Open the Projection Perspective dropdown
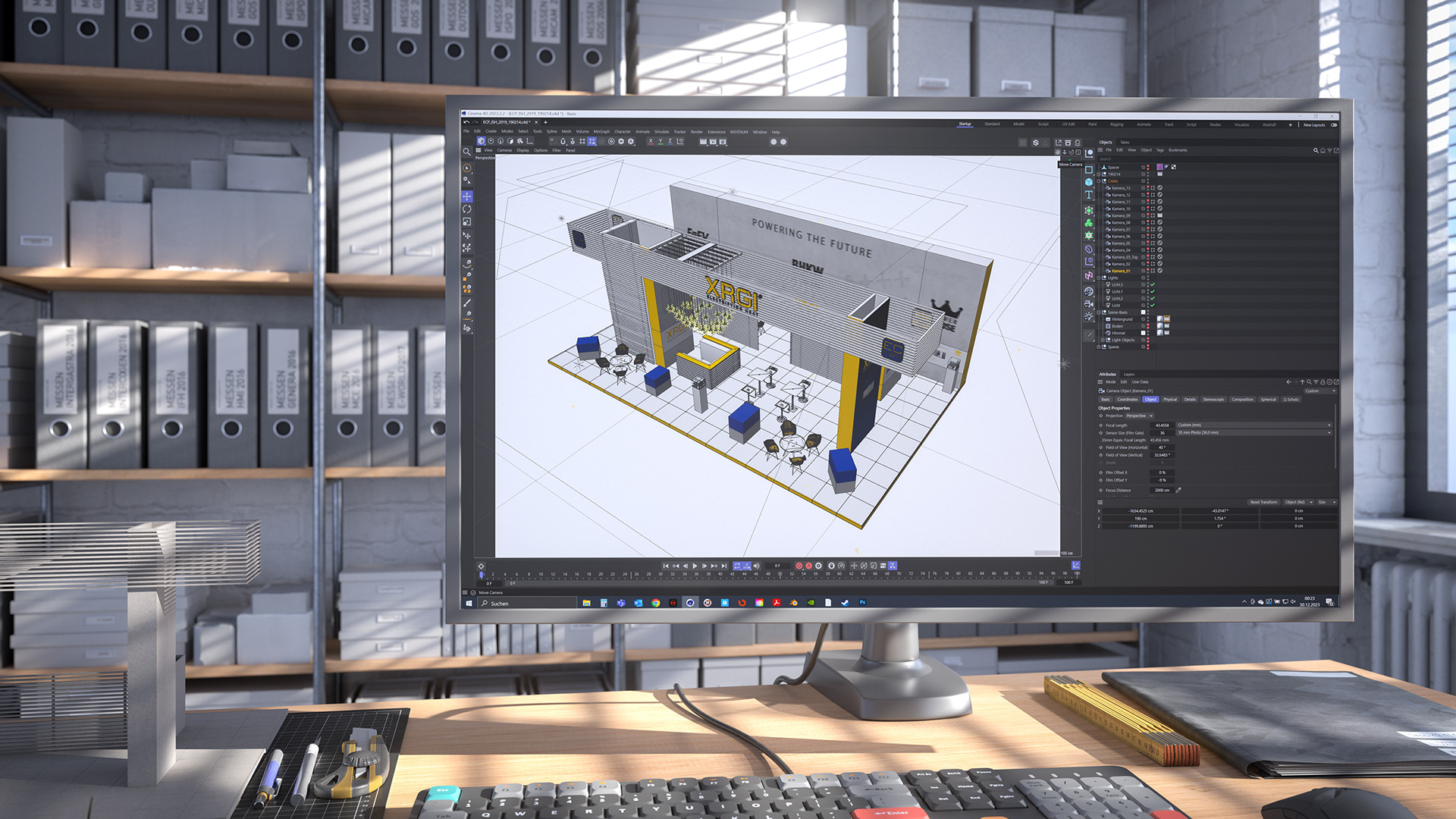The width and height of the screenshot is (1456, 819). 1139,416
